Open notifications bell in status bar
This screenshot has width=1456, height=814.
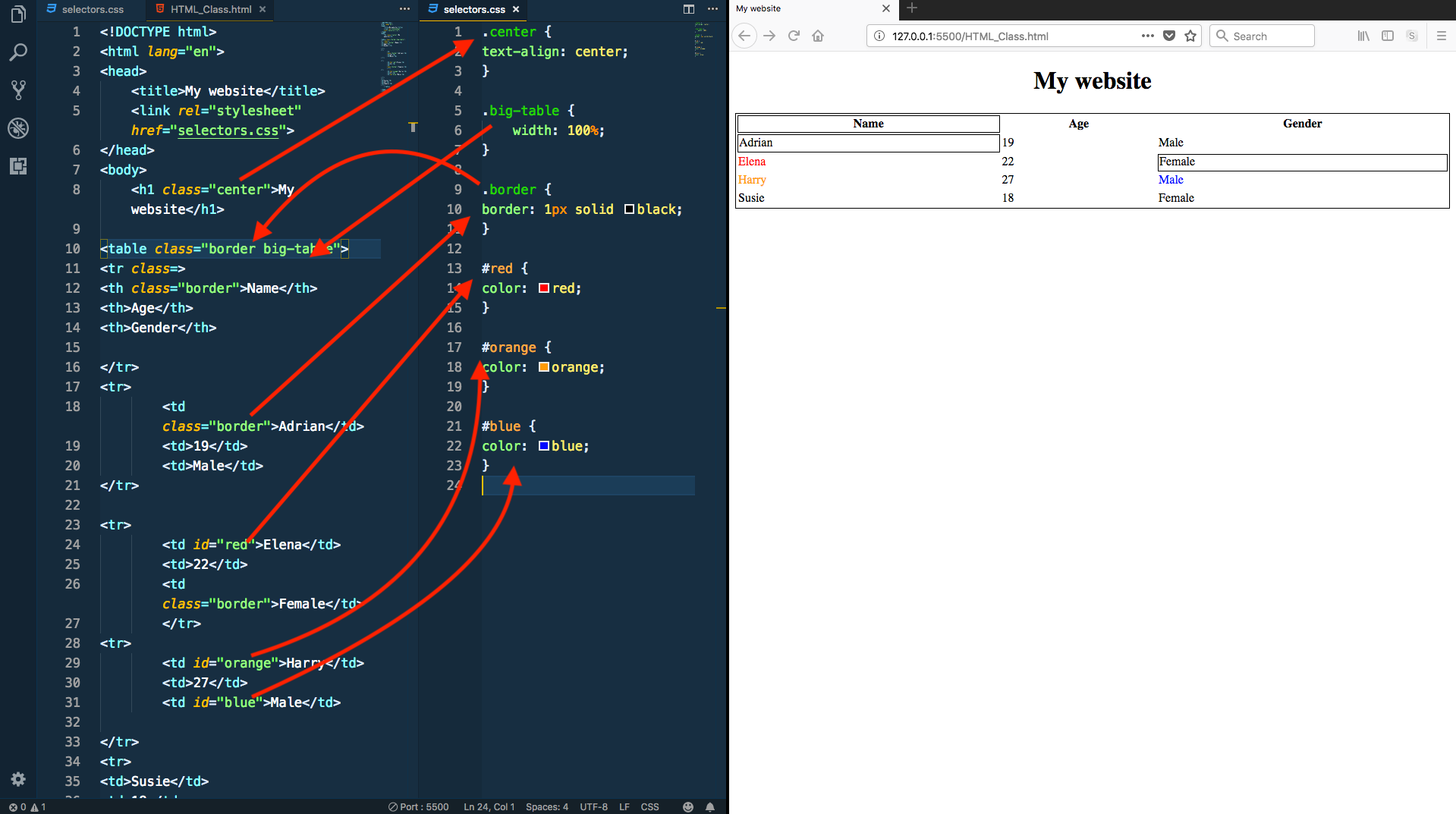coord(710,807)
